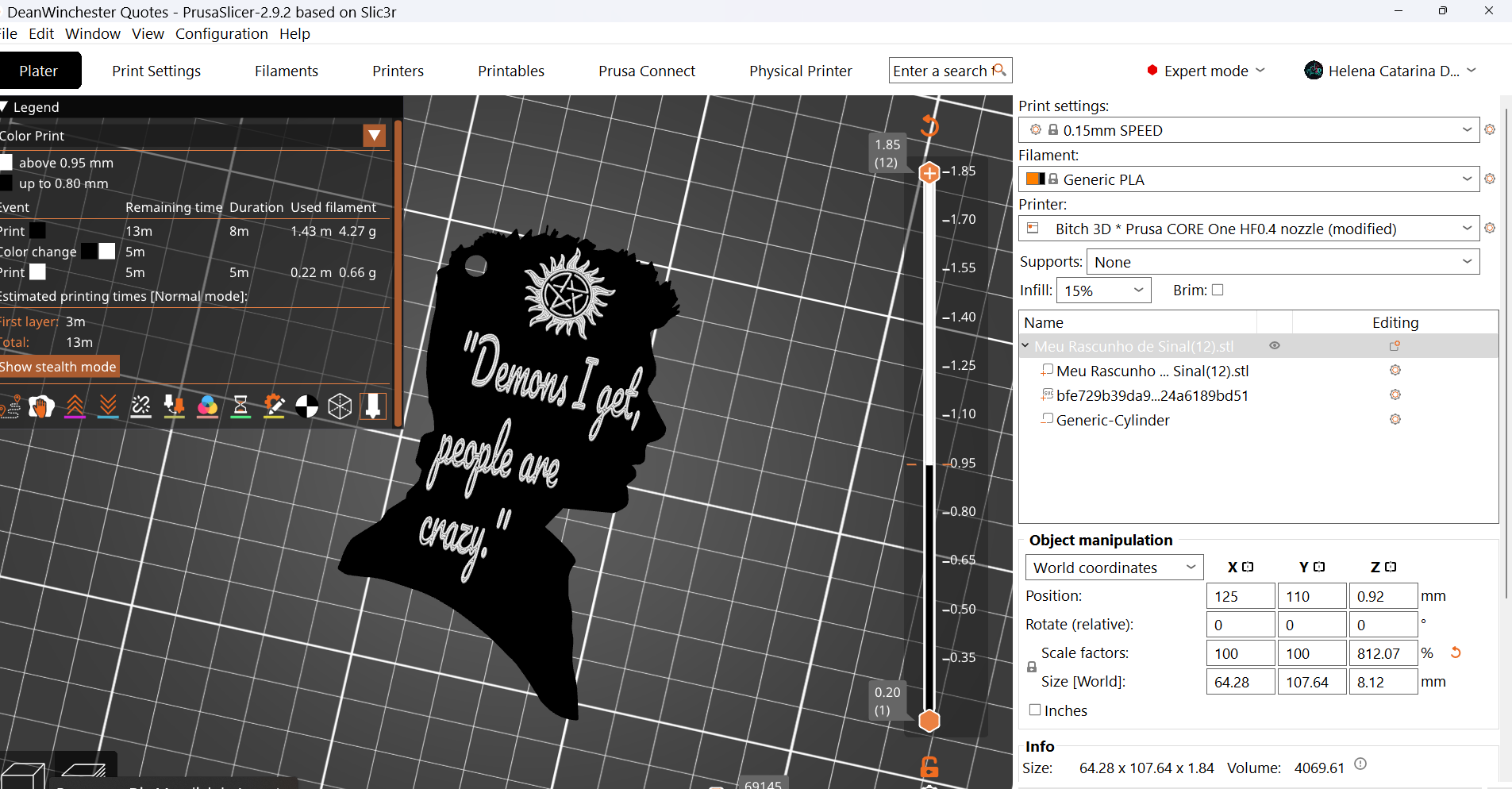Open the Expert mode dropdown

(x=1206, y=71)
